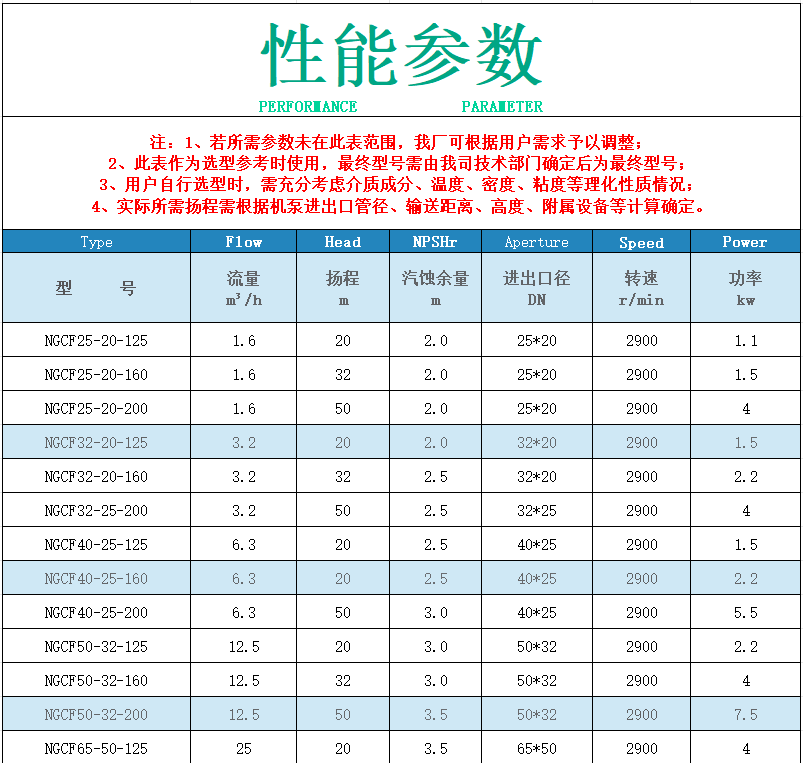
Task: Click the 5.5 power value cell
Action: click(745, 613)
